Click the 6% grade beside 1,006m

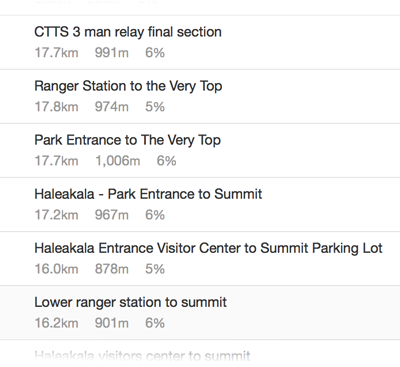[167, 161]
